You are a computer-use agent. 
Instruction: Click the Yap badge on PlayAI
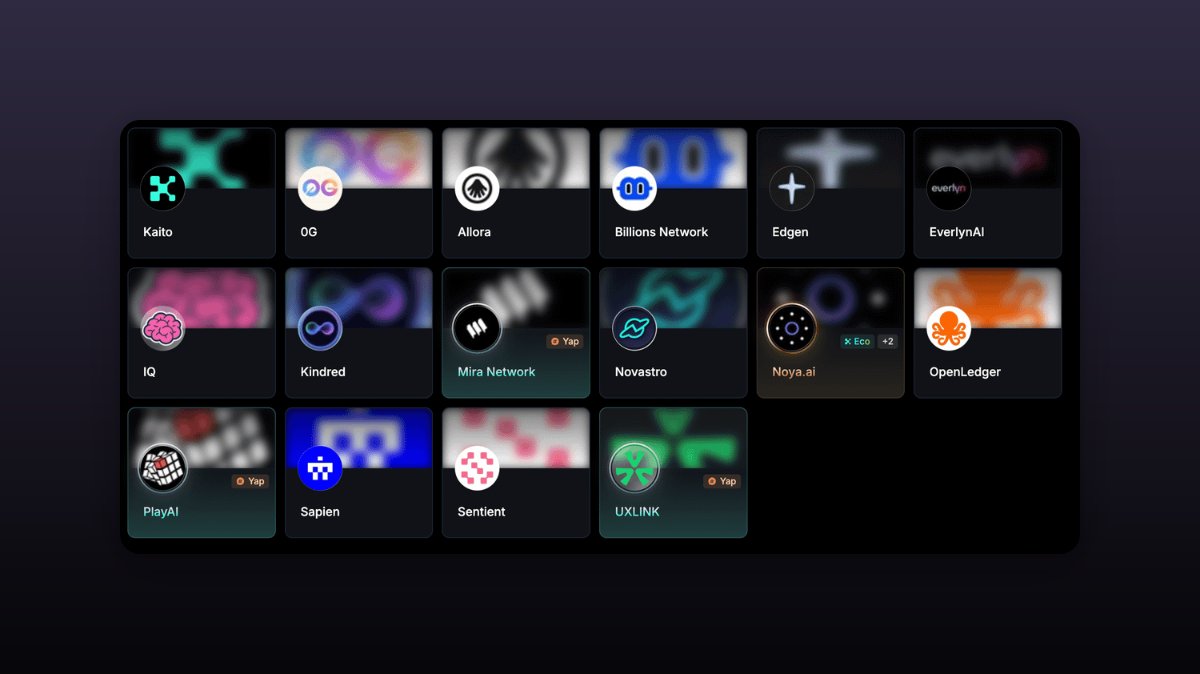(251, 481)
